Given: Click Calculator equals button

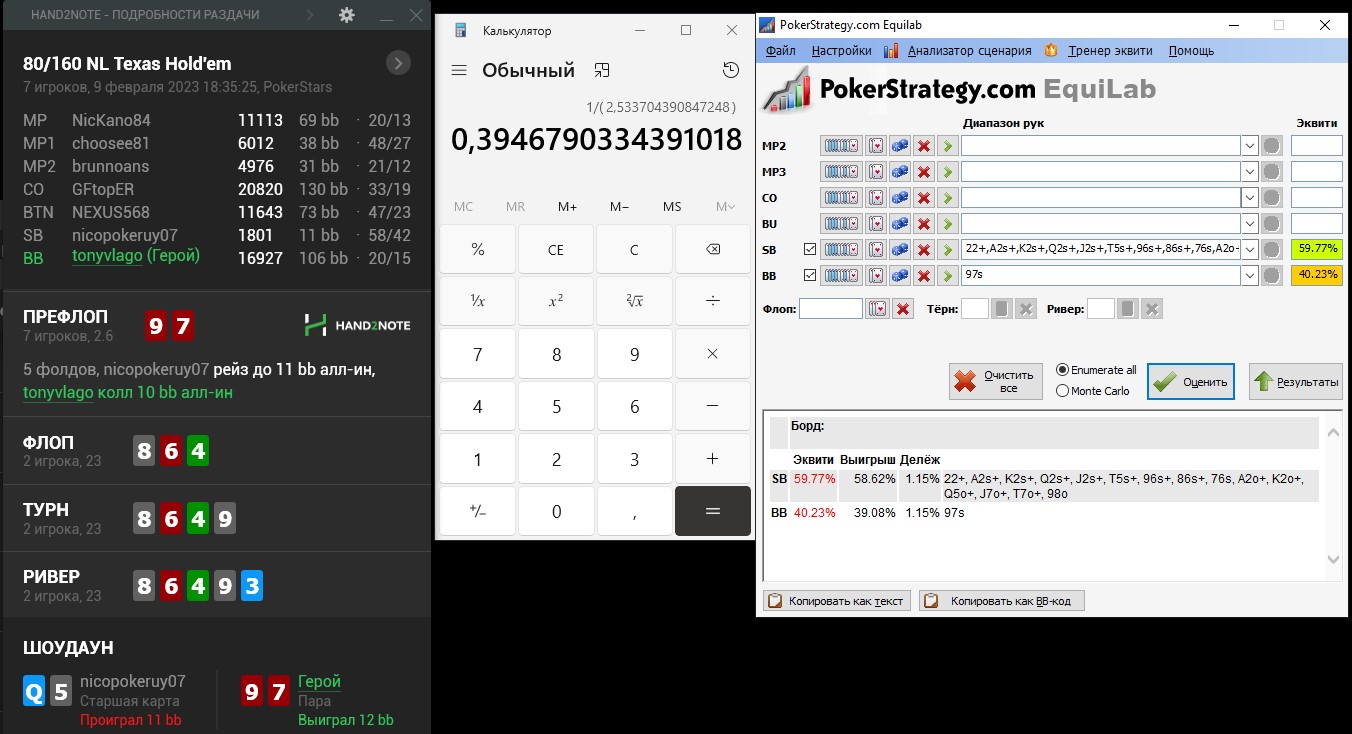Looking at the screenshot, I should point(713,511).
